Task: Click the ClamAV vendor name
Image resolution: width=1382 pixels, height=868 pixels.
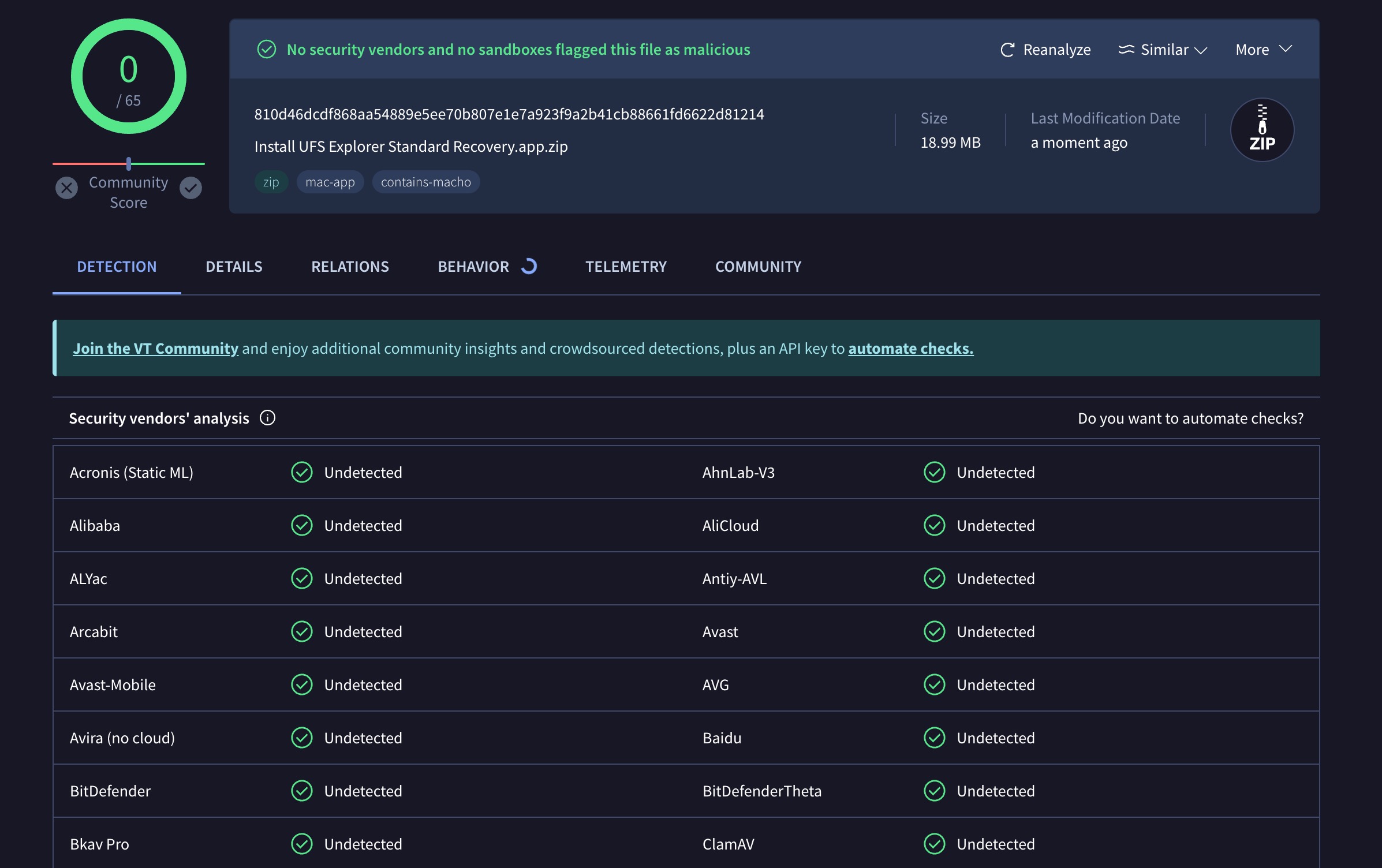Action: [x=728, y=844]
